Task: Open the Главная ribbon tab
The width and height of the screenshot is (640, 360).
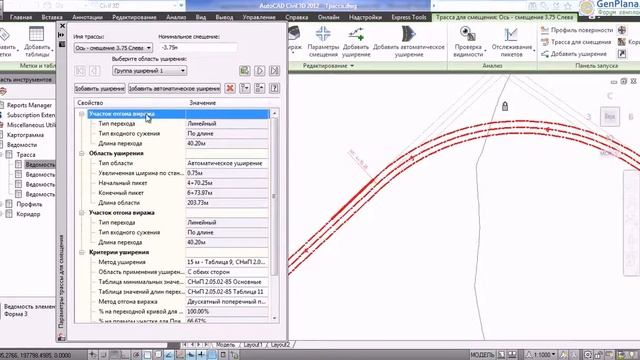Action: (x=21, y=17)
